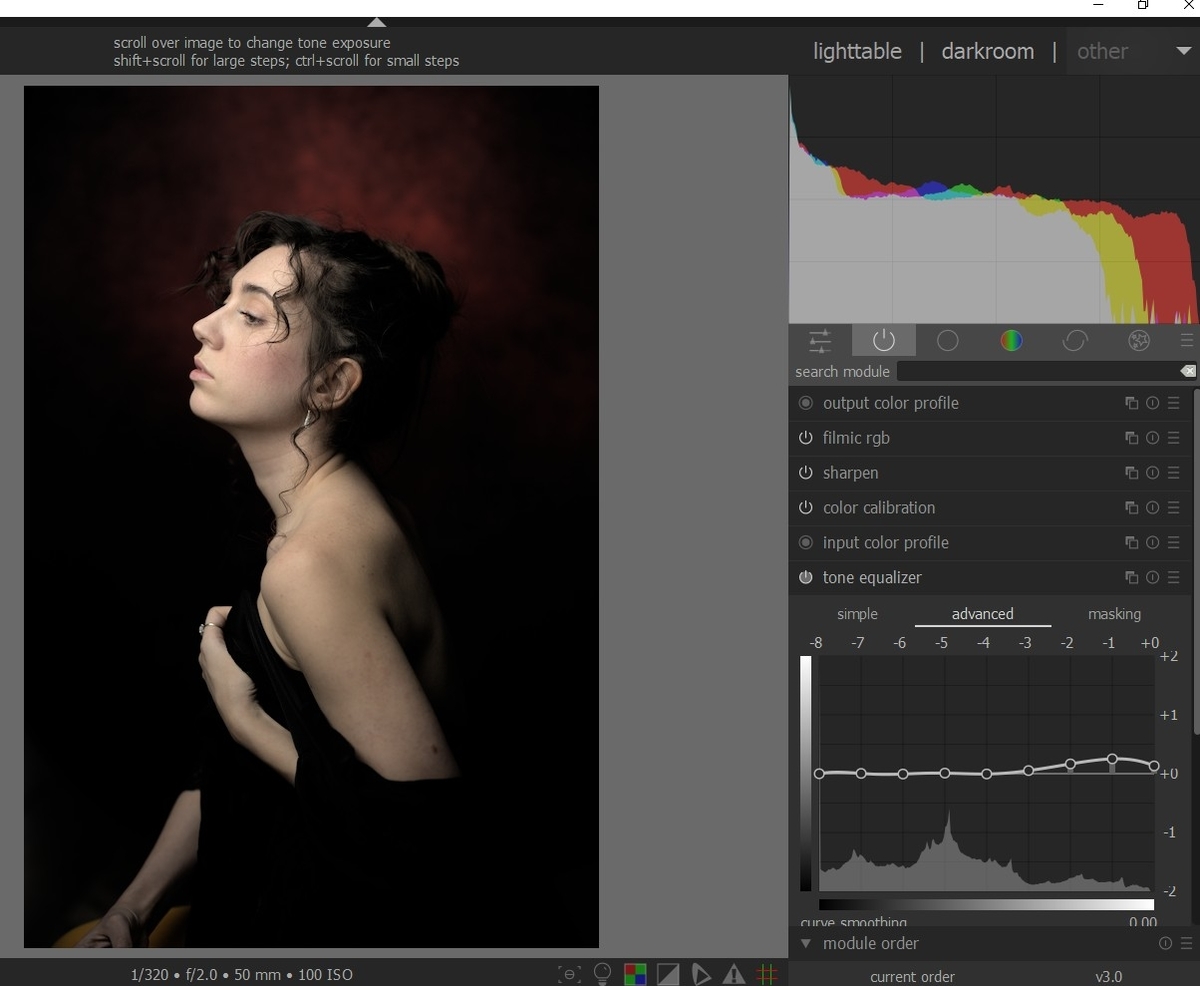Create new instance of tone equalizer

1131,578
